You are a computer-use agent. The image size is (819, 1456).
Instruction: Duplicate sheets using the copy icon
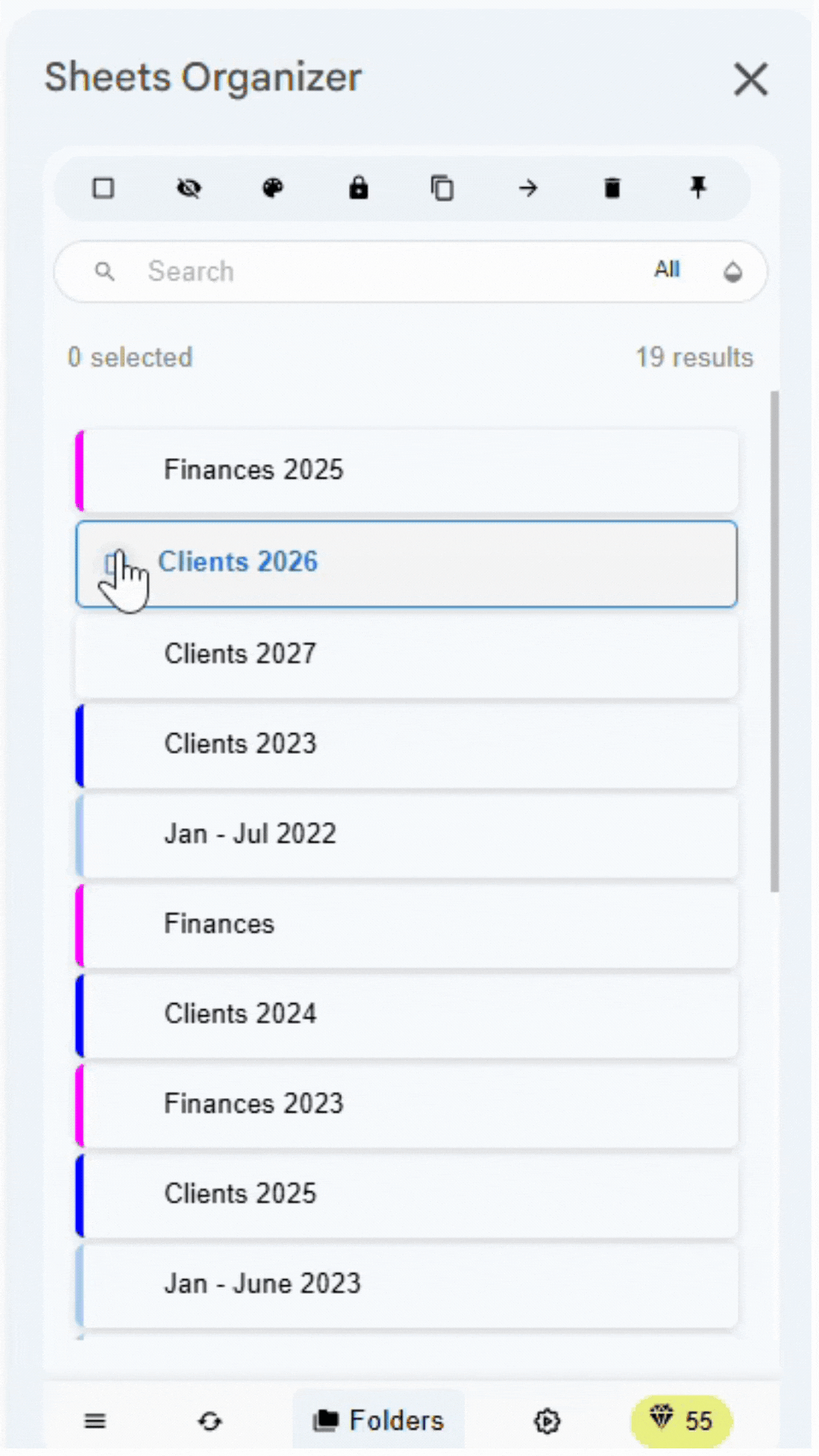click(443, 188)
